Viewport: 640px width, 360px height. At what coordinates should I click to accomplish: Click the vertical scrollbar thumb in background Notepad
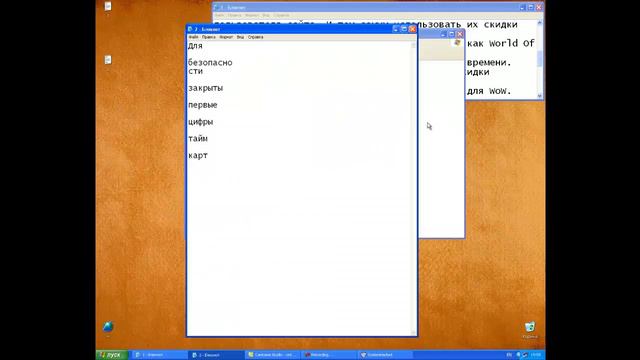(x=540, y=58)
